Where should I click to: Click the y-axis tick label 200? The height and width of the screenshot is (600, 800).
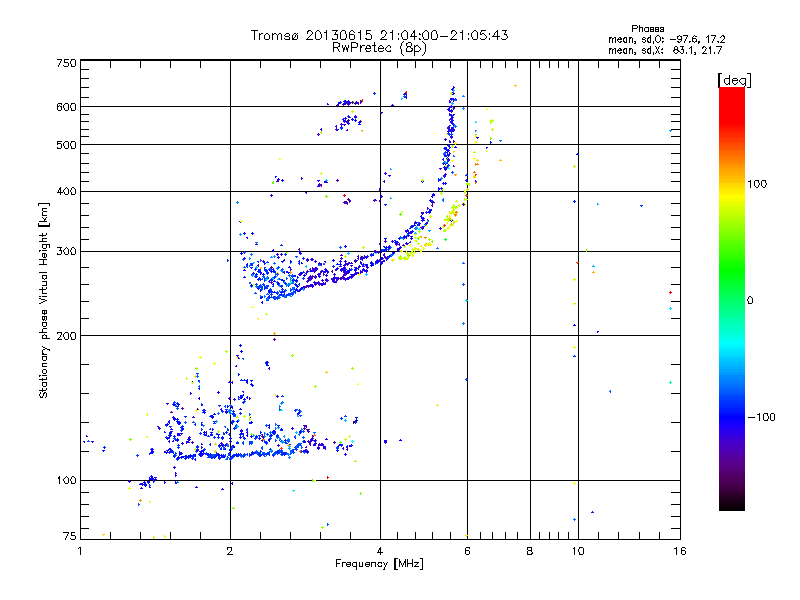tap(66, 336)
